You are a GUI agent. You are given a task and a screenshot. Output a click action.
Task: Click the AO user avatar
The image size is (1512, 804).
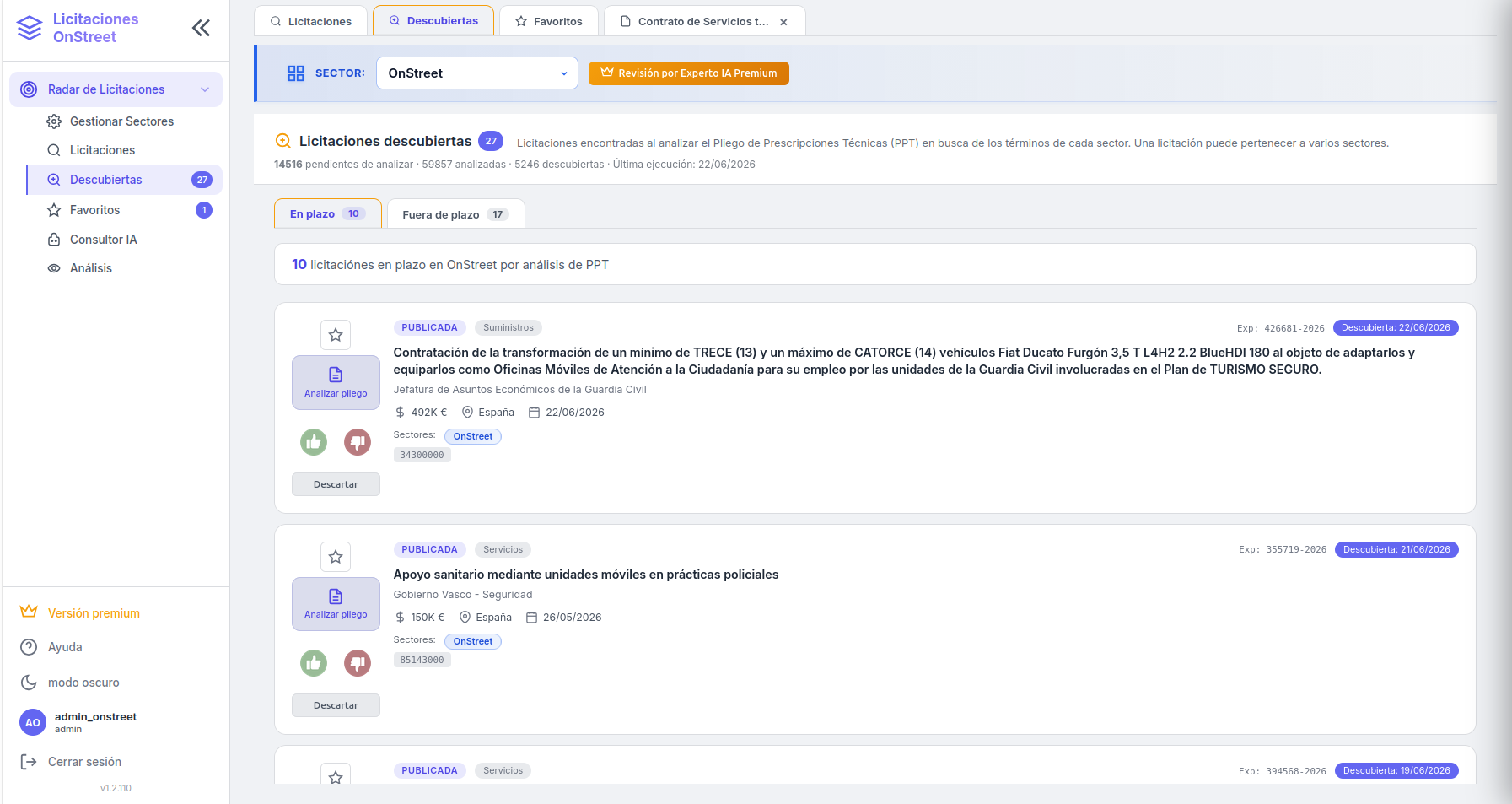[x=32, y=722]
